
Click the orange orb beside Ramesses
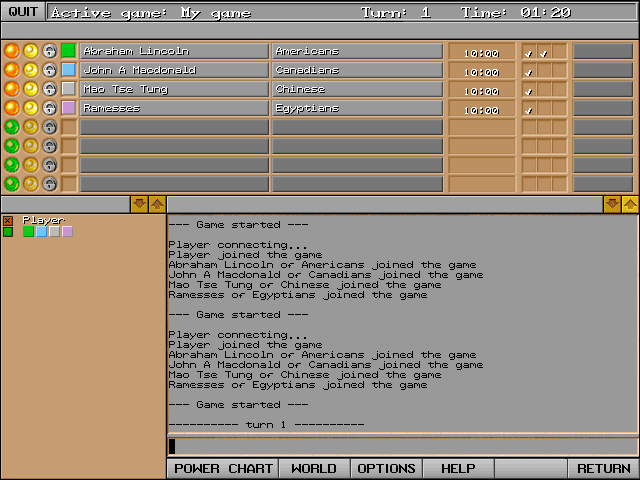[11, 108]
